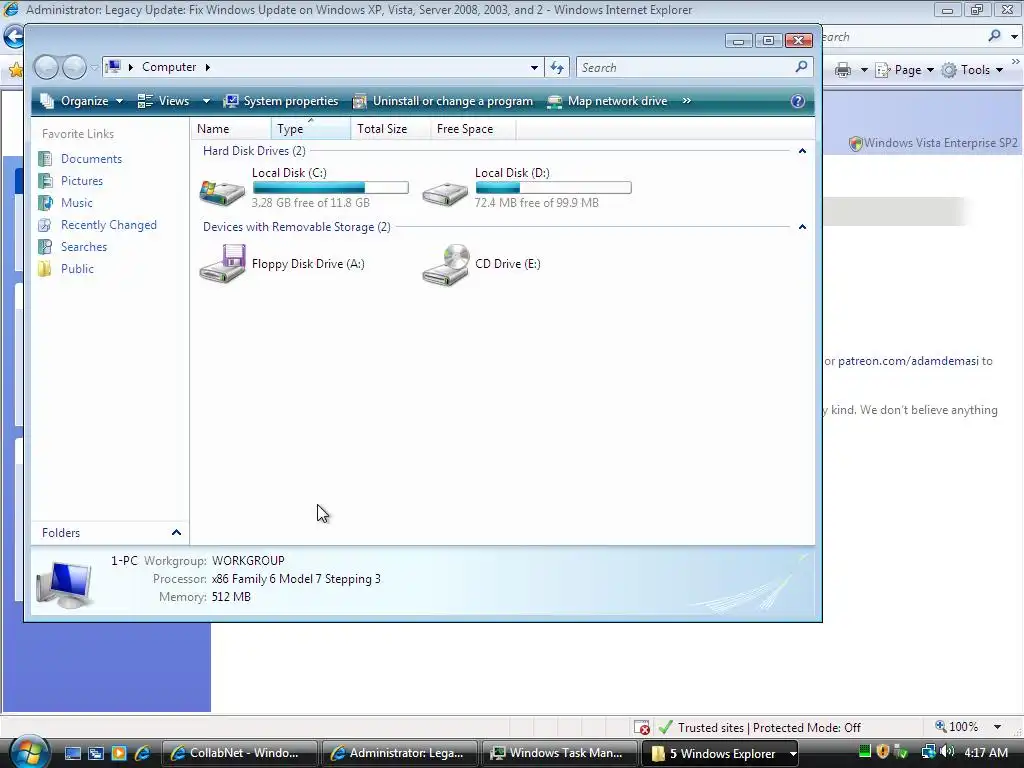Screen dimensions: 1024x768
Task: Click the Start orb button
Action: point(29,752)
